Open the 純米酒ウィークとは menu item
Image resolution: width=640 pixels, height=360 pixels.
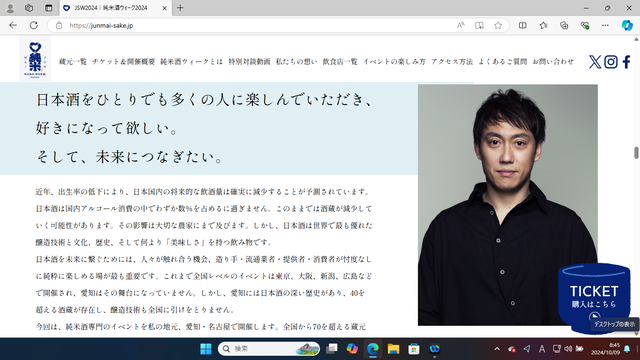coord(191,62)
